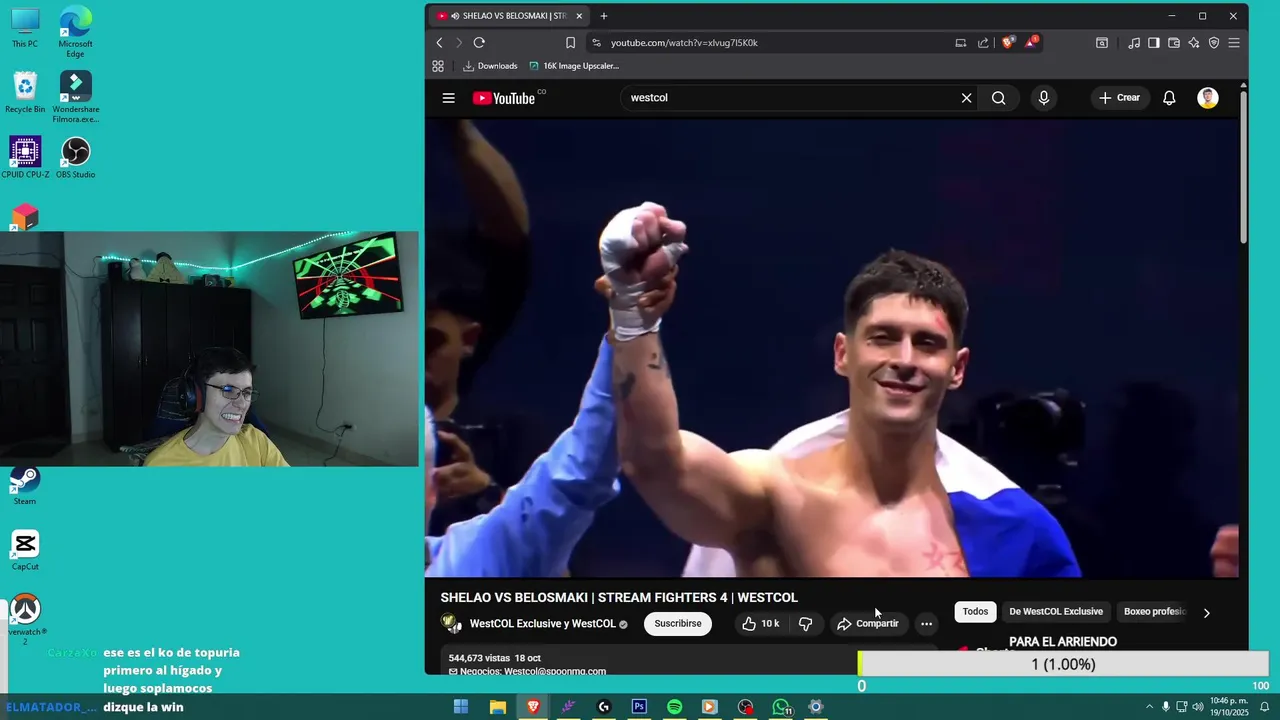Toggle the Brave sidebar panel
This screenshot has width=1280, height=720.
pos(1154,43)
